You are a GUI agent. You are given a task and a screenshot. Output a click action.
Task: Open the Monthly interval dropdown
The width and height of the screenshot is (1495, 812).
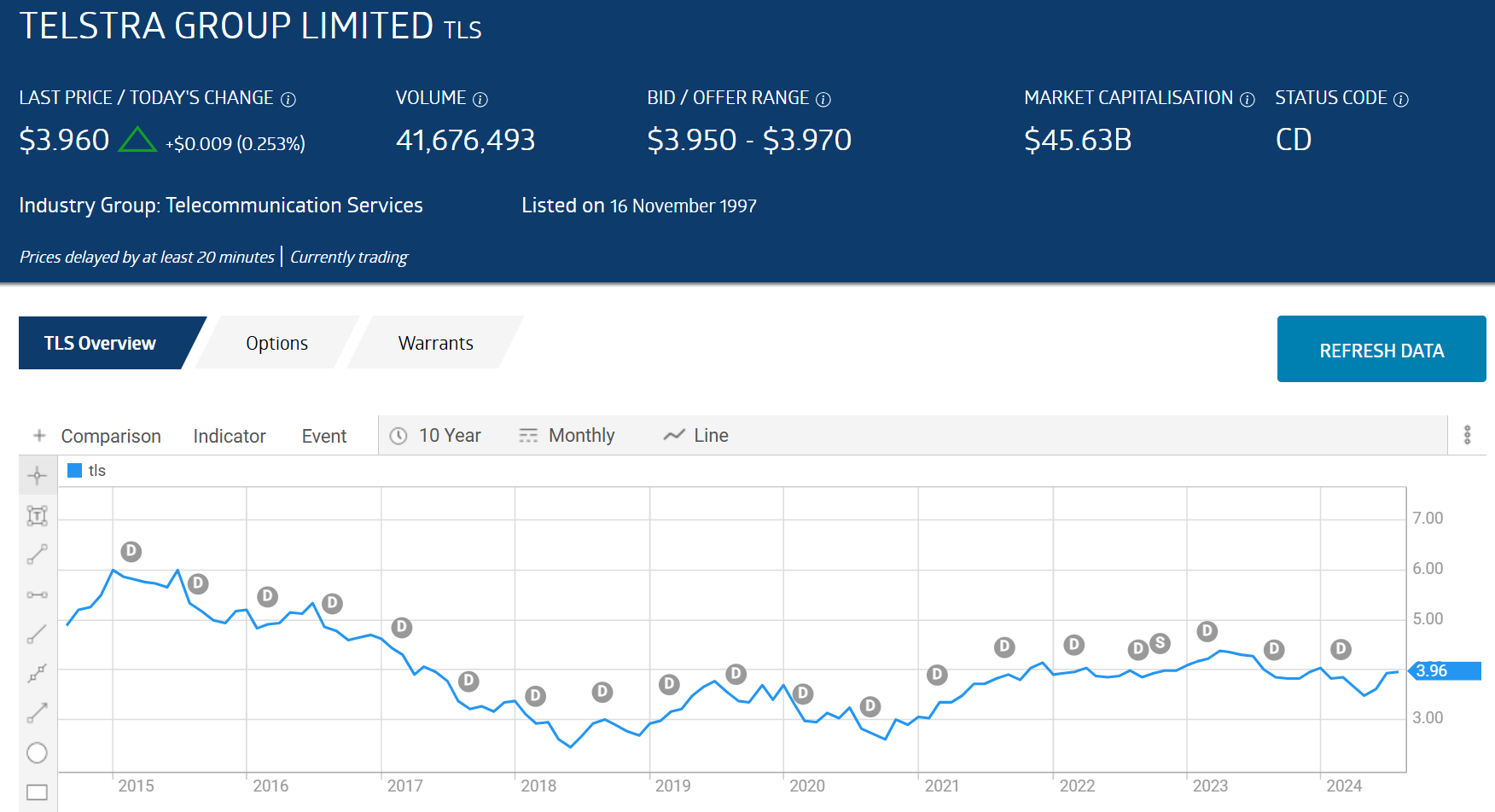[x=567, y=436]
